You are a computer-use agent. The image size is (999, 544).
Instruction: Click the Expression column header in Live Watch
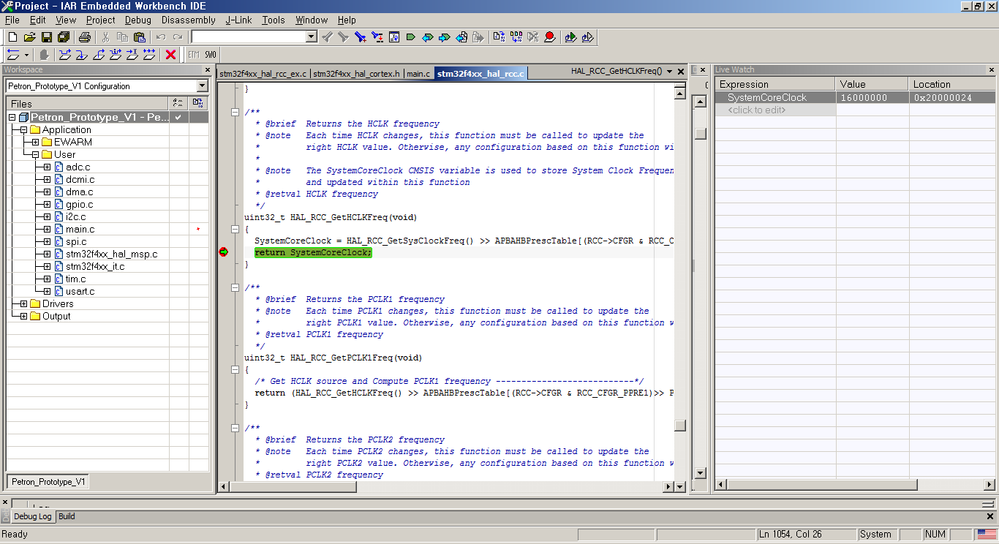pos(775,84)
